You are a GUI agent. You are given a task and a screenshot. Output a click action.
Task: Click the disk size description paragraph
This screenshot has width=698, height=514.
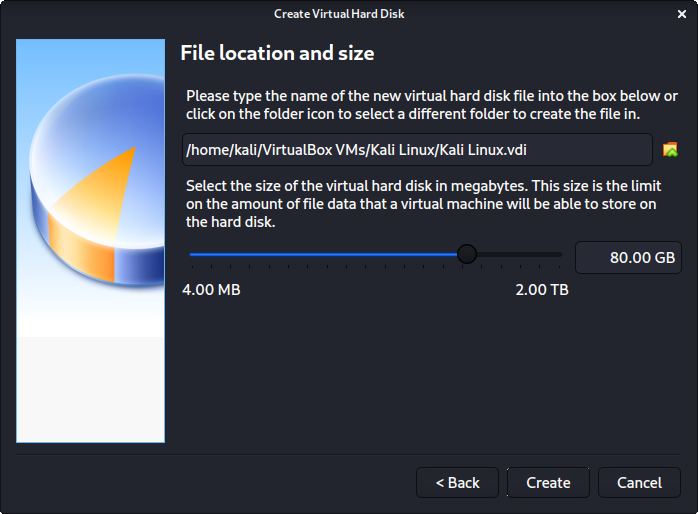click(x=430, y=205)
